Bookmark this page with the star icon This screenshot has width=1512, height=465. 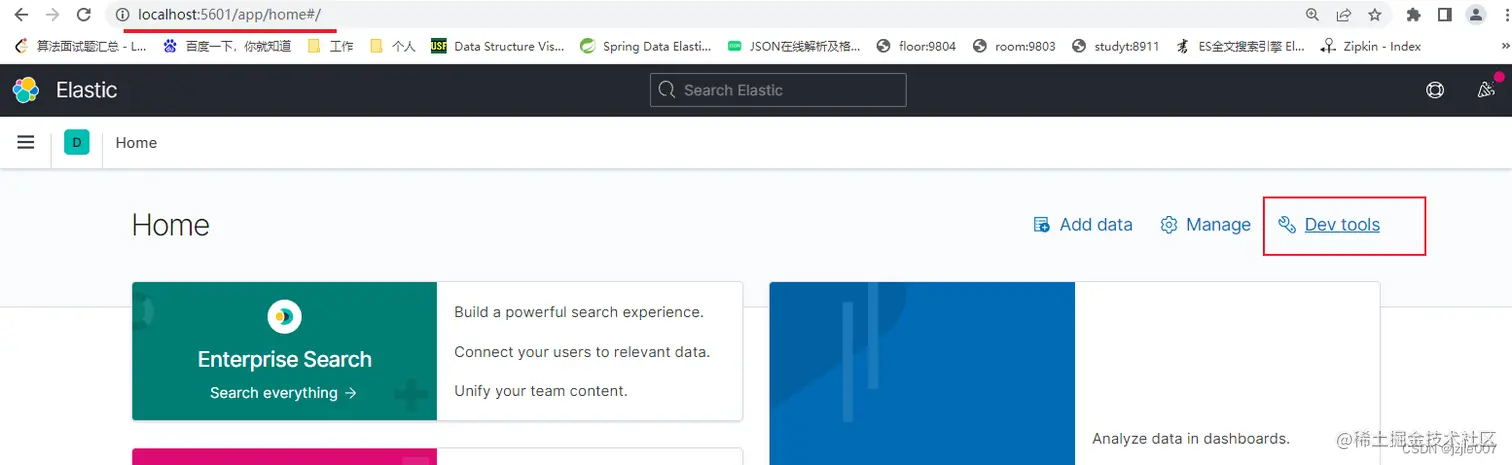pos(1375,15)
